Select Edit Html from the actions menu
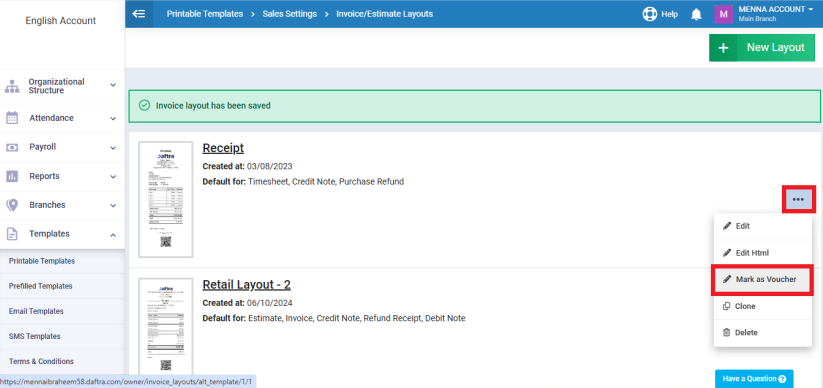The image size is (823, 388). point(763,253)
